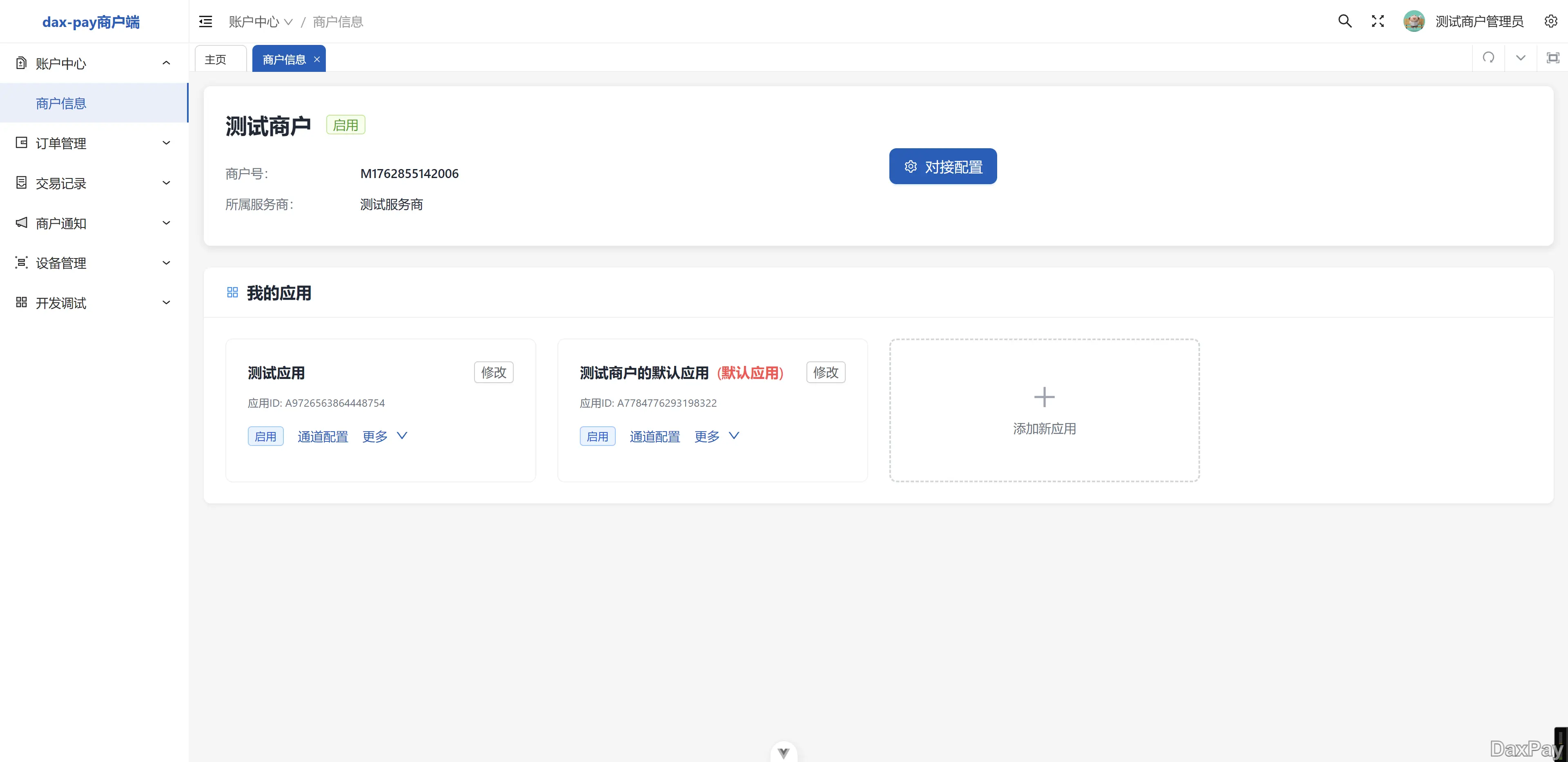1568x762 pixels.
Task: Select the 商户通知 megaphone icon
Action: pyautogui.click(x=21, y=223)
